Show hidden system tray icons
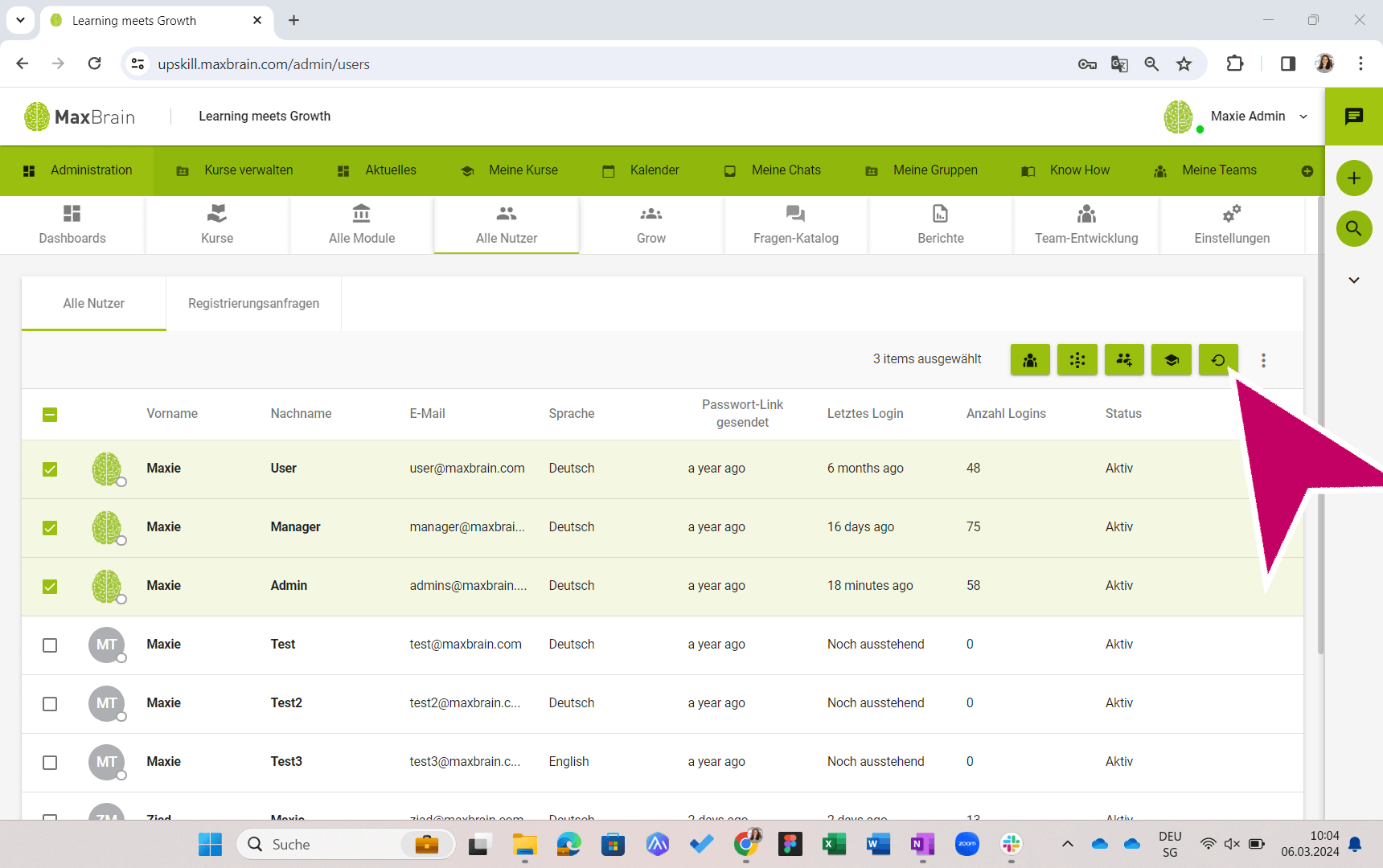The width and height of the screenshot is (1383, 868). coord(1067,844)
